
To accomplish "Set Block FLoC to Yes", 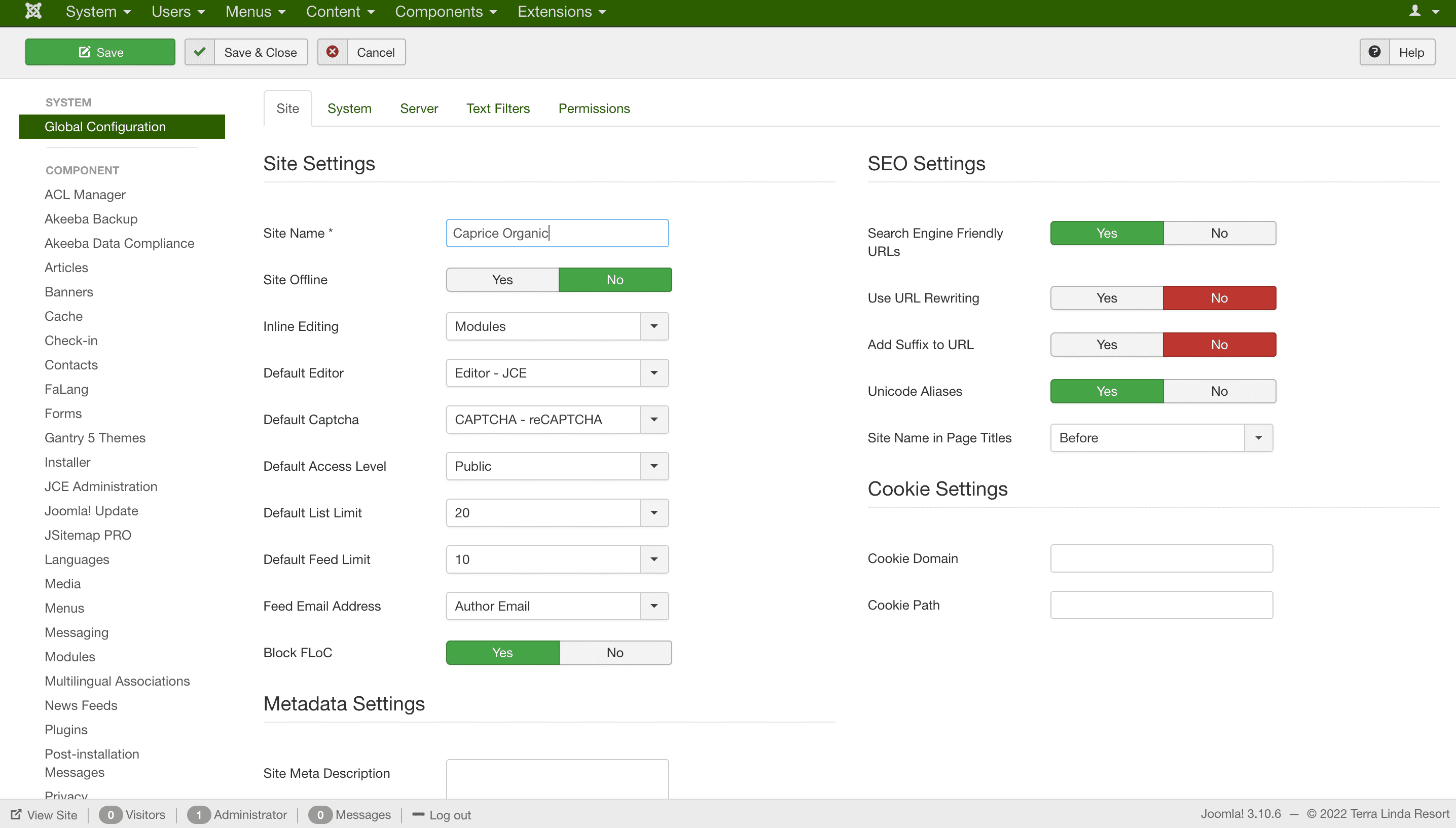I will pyautogui.click(x=502, y=653).
